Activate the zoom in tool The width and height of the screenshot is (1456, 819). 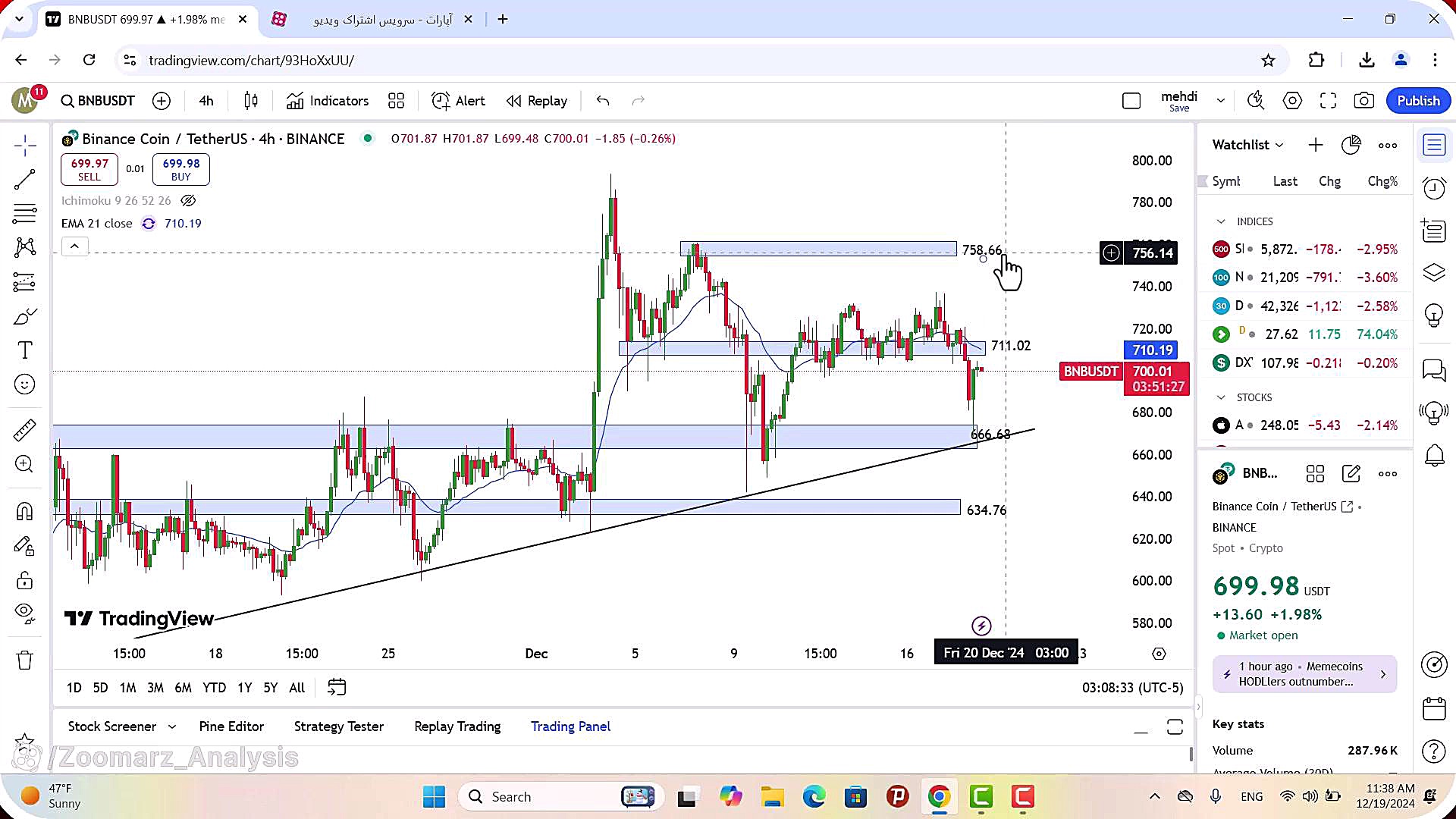24,464
